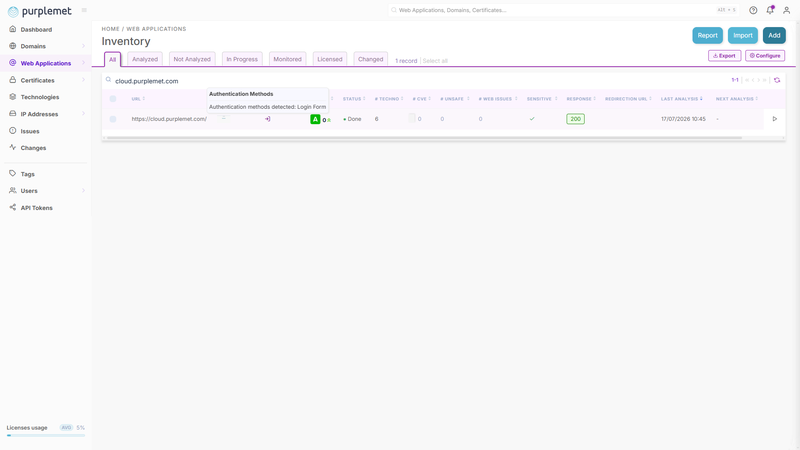Open the API Tokens page

(36, 208)
